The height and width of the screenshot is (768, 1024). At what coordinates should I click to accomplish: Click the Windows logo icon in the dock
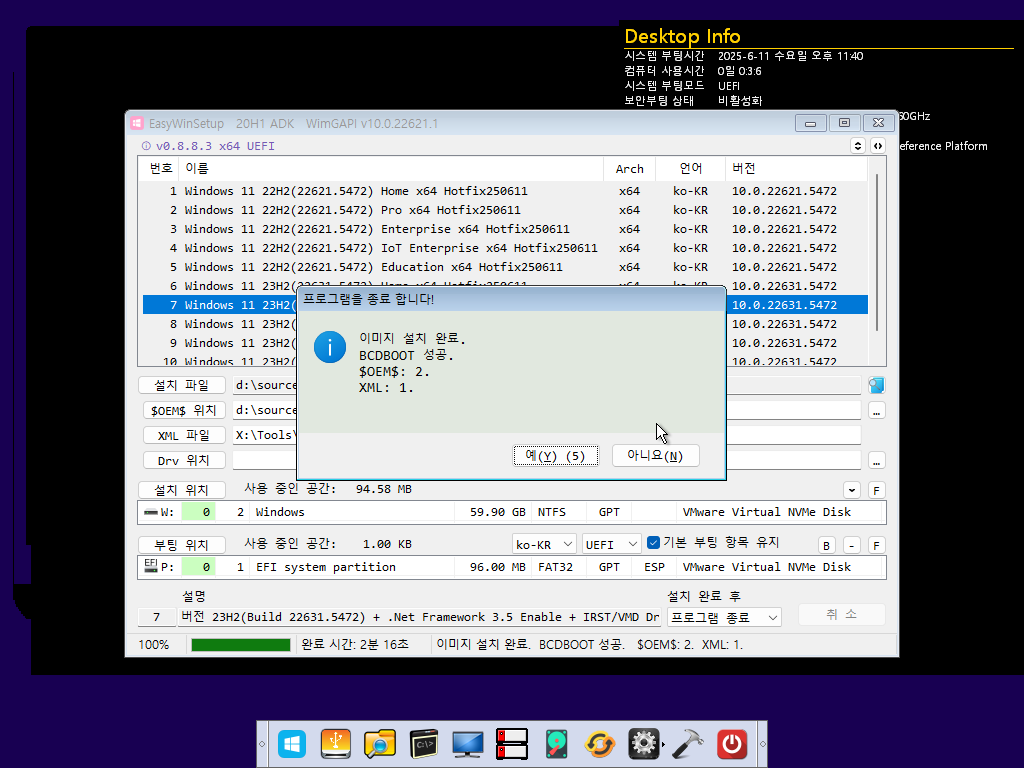292,744
